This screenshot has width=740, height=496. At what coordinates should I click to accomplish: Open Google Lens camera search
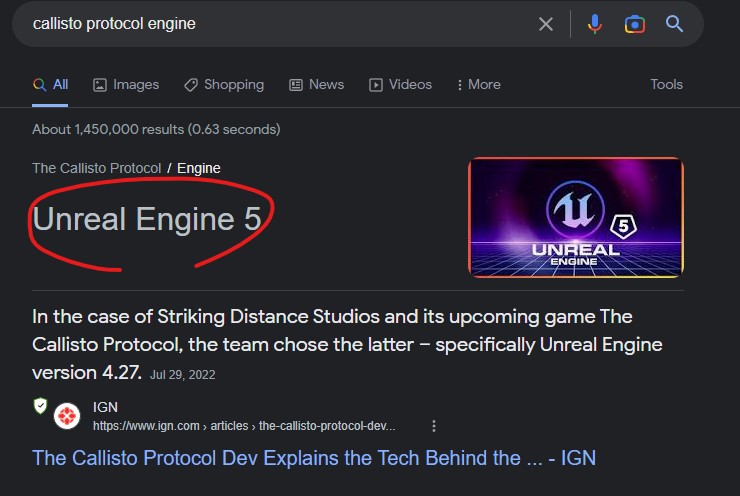[x=634, y=24]
